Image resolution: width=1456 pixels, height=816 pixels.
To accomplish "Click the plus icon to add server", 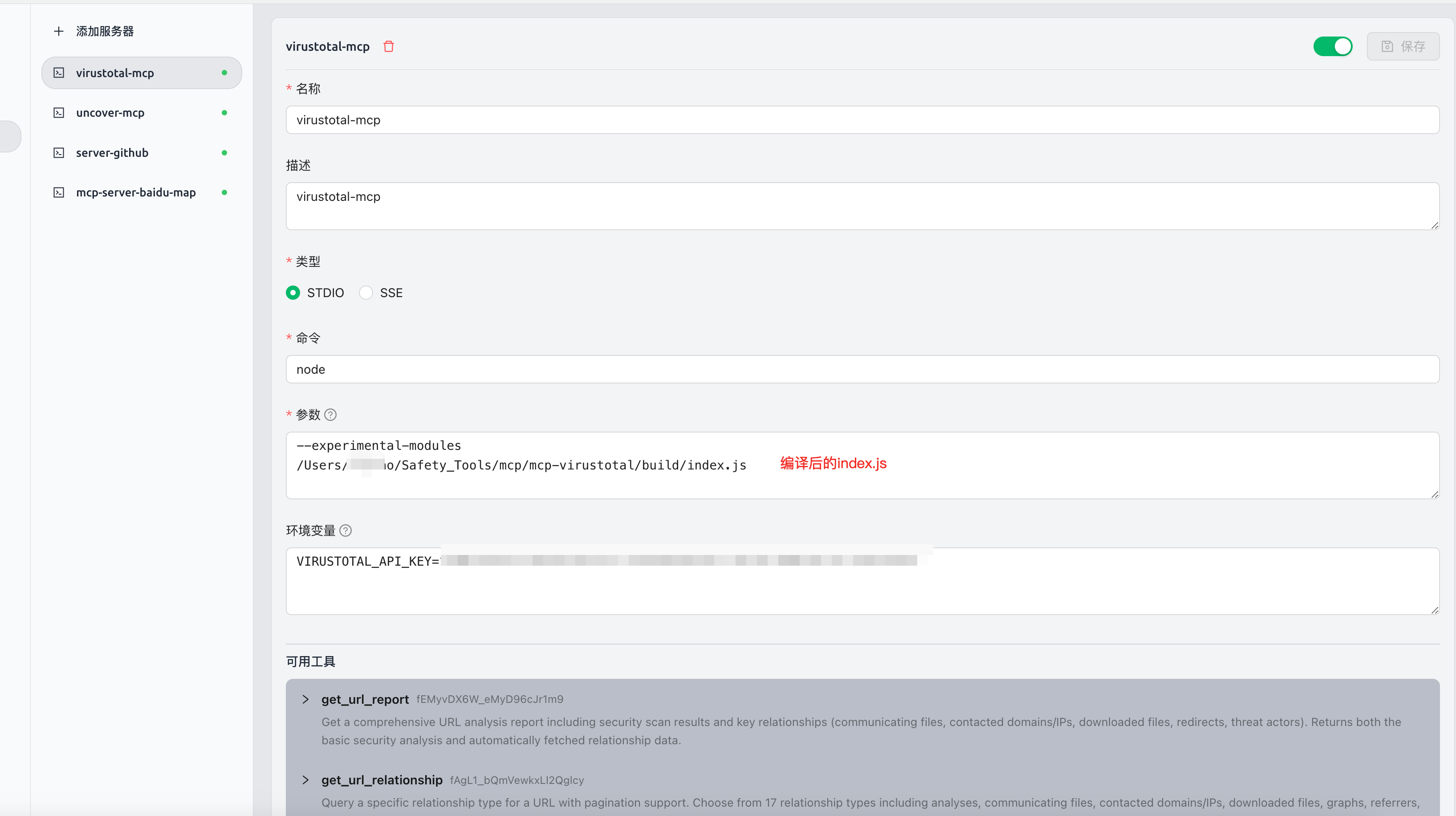I will click(58, 31).
